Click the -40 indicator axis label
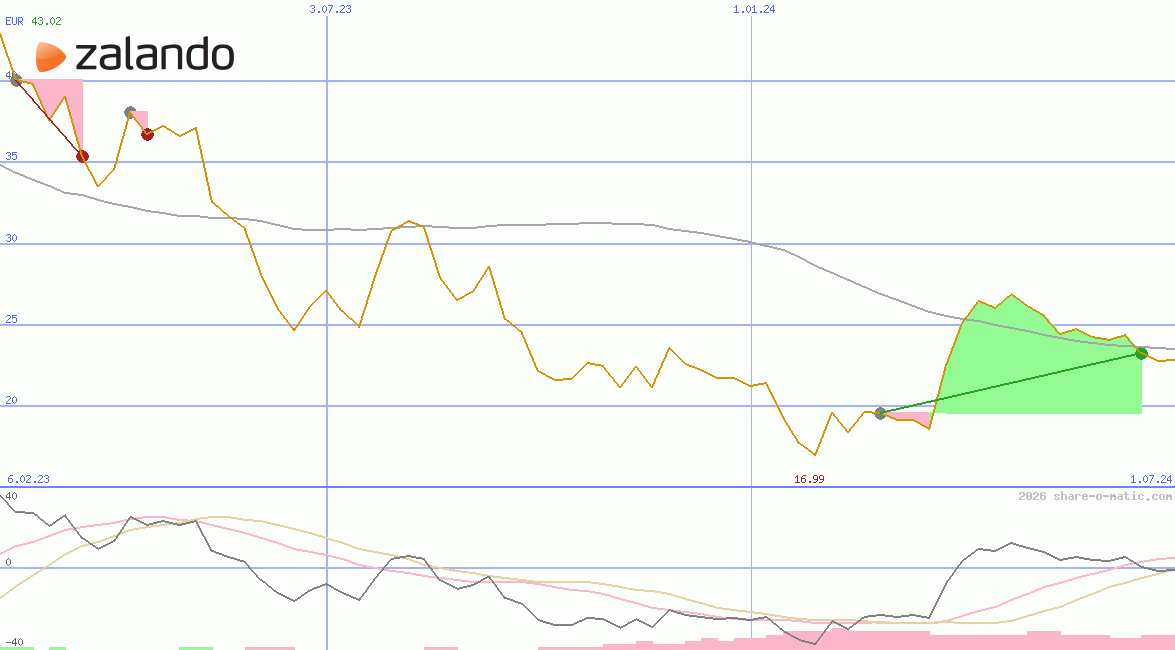1175x650 pixels. pos(14,642)
